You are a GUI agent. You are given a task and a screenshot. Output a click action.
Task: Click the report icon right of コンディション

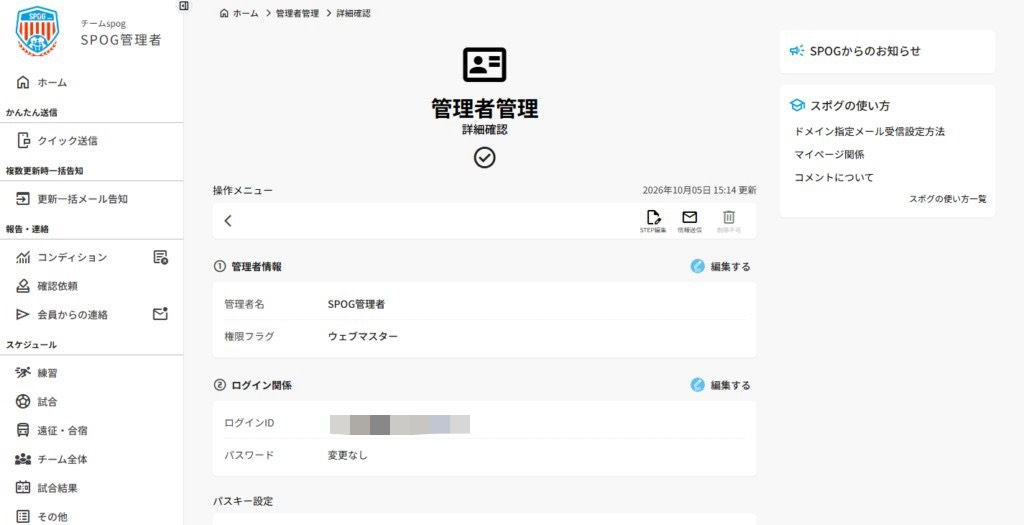pyautogui.click(x=161, y=257)
